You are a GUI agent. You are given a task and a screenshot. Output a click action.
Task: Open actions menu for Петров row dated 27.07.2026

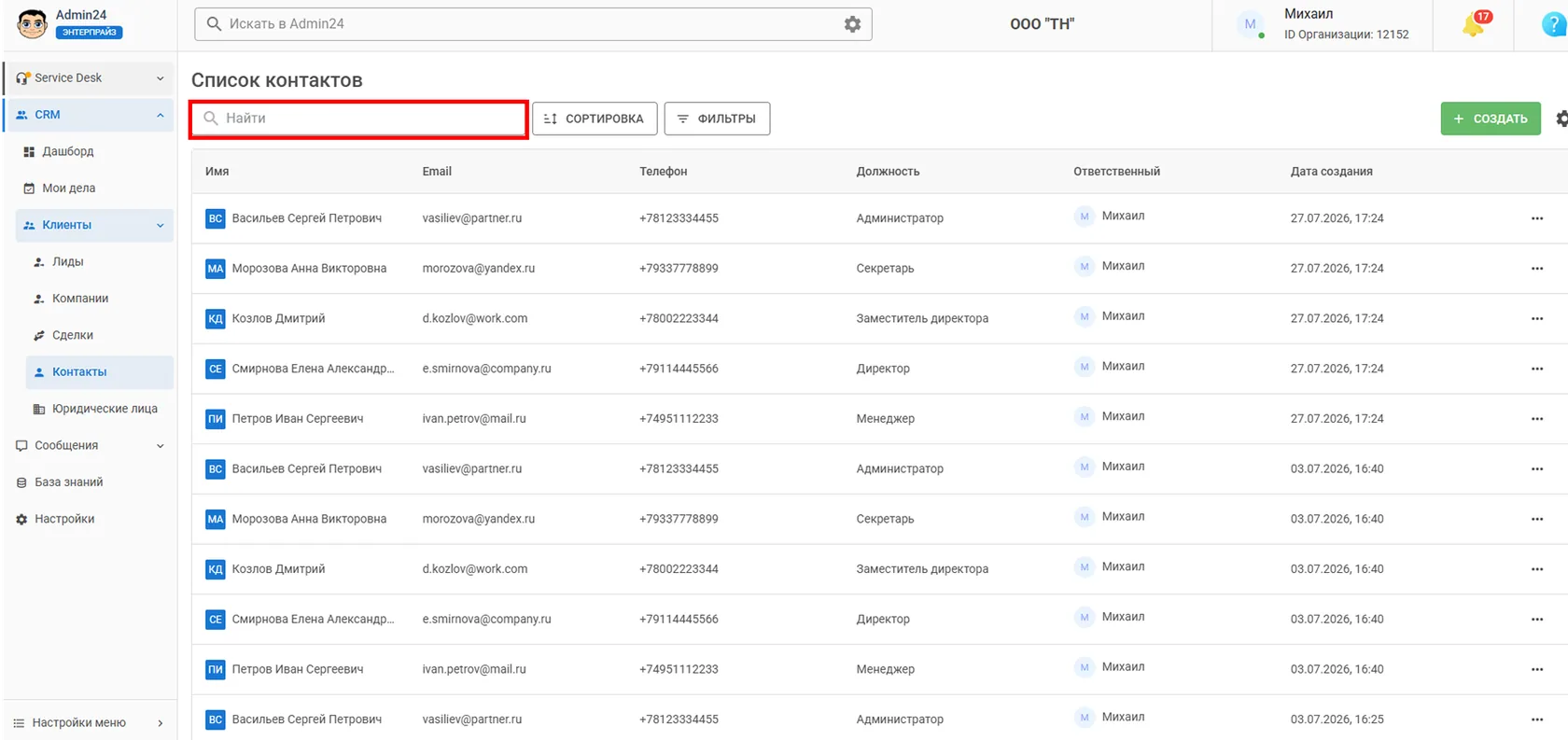[x=1537, y=419]
